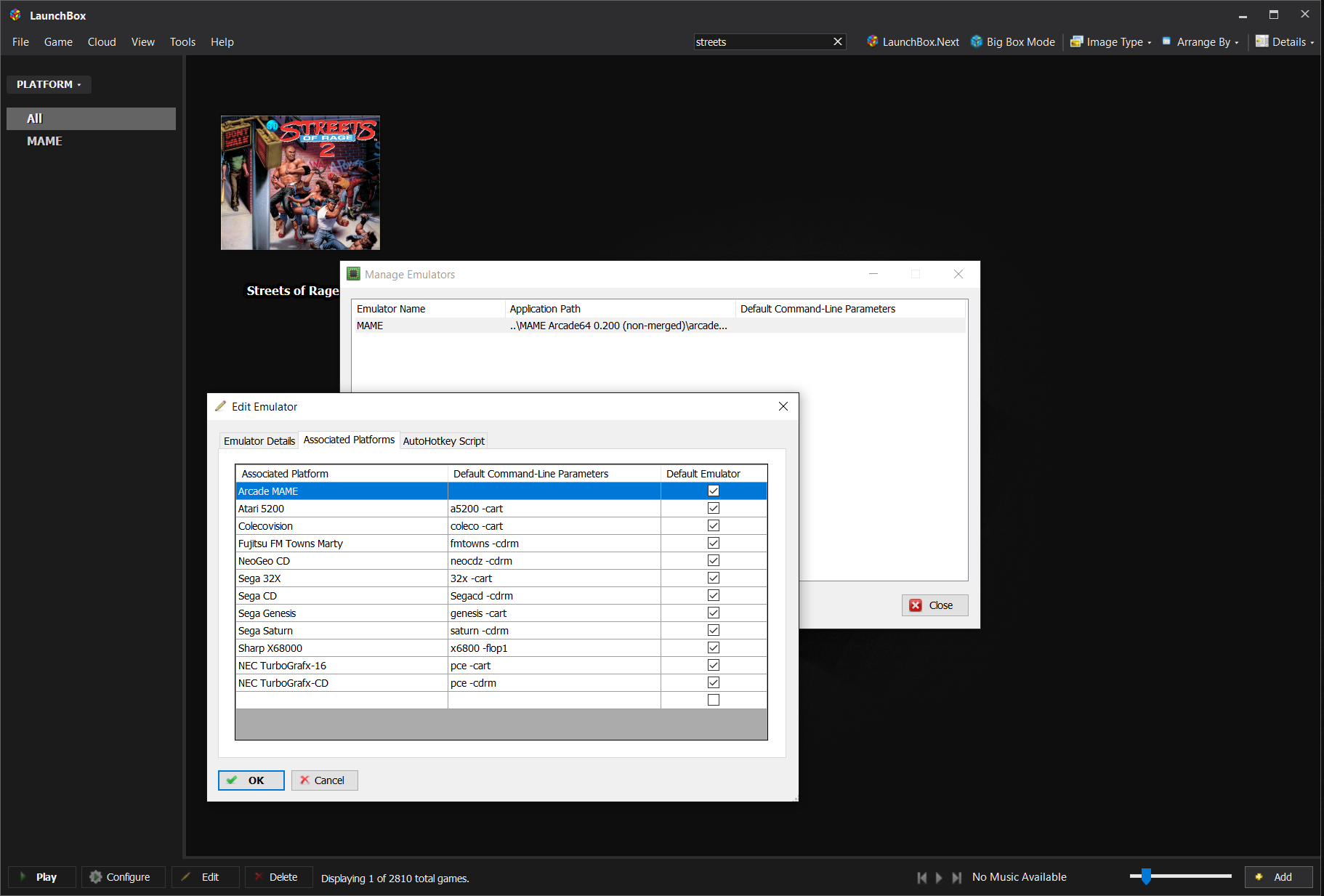Screen dimensions: 1324x896
Task: Expand the PLATFORM filter dropdown
Action: [49, 84]
